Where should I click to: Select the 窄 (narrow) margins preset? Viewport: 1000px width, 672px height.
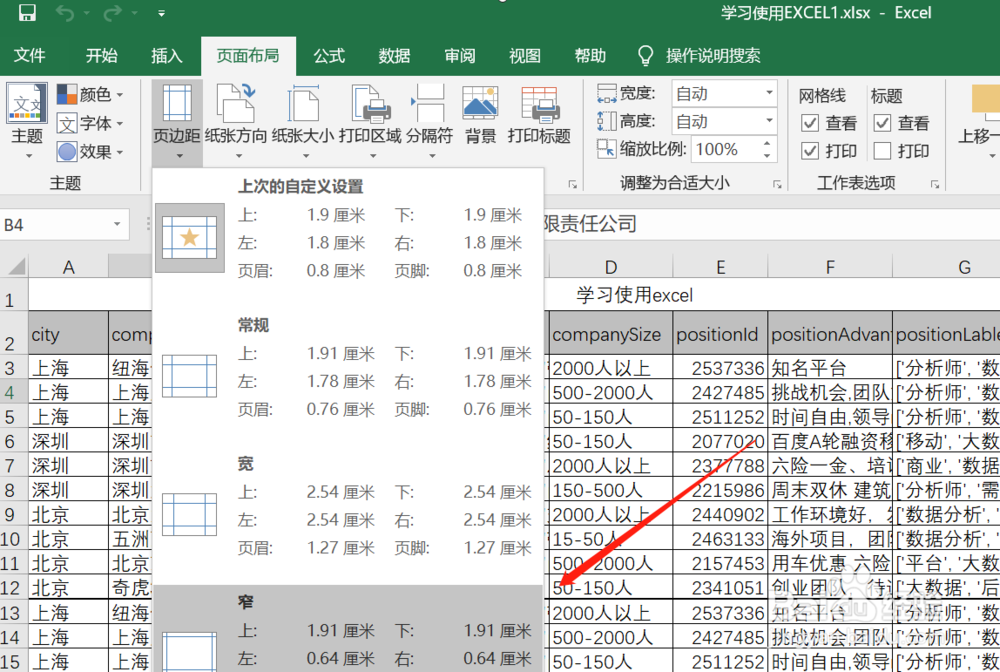pos(350,625)
